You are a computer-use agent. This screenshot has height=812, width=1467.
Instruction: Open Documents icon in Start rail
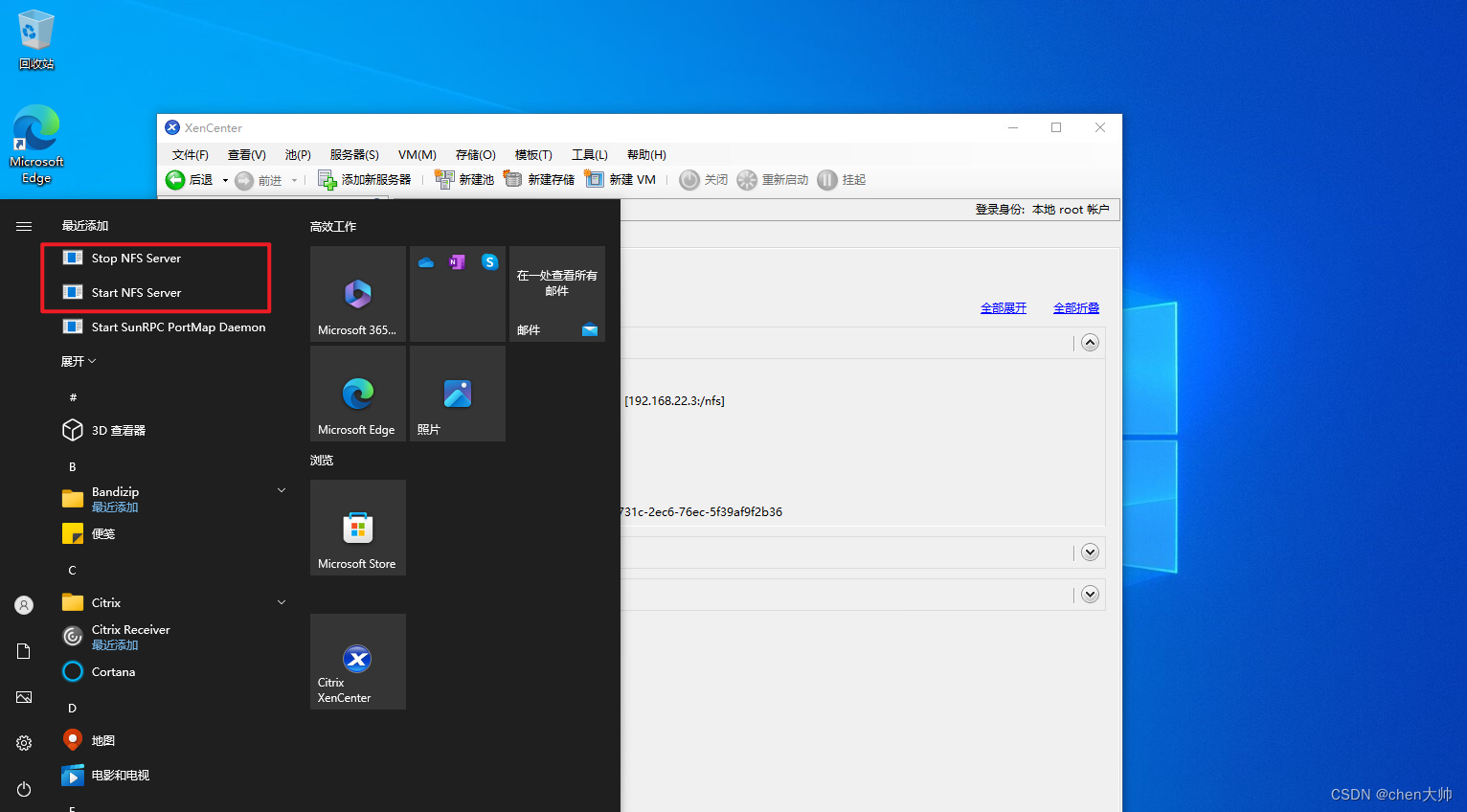24,651
